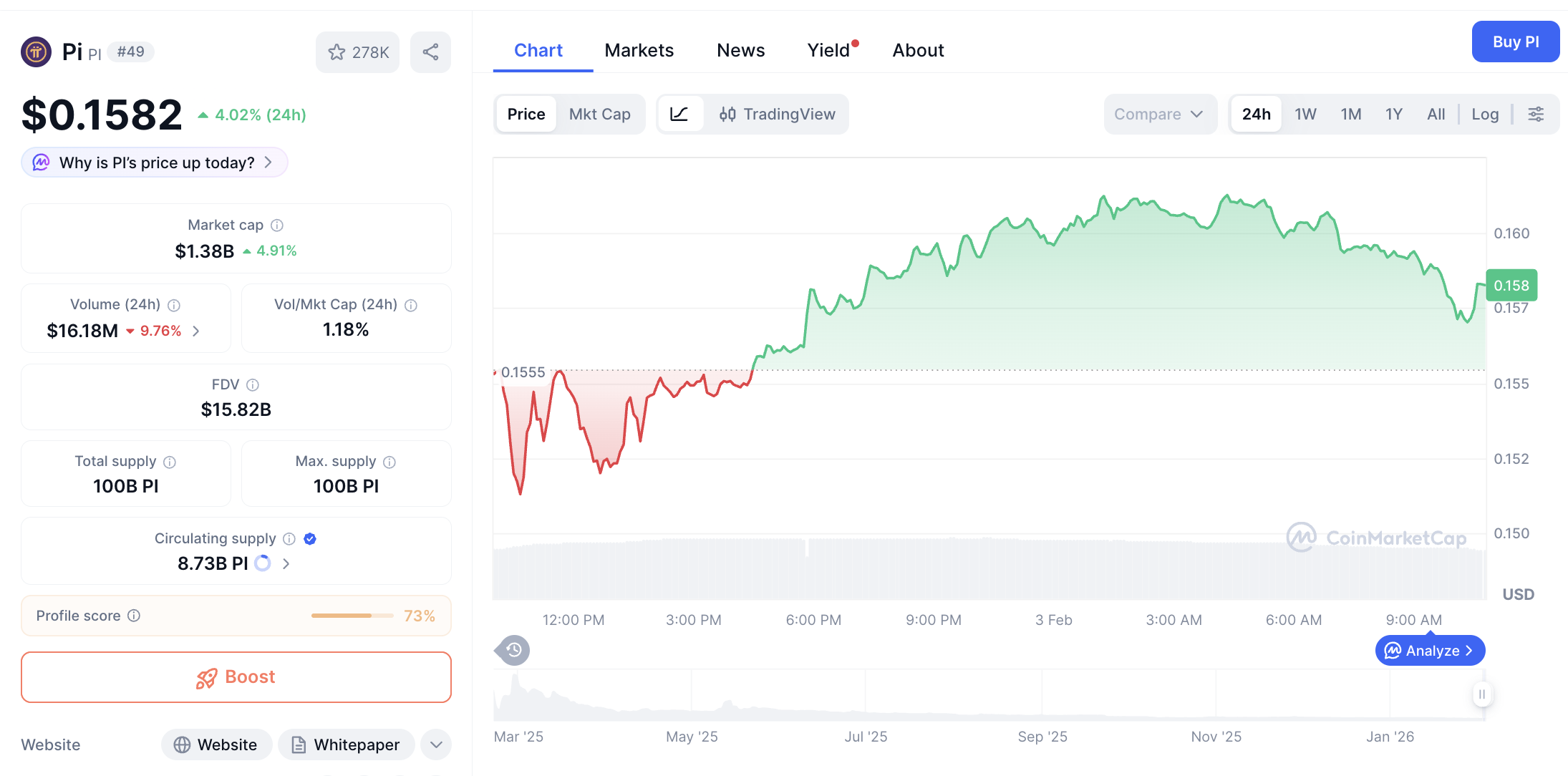This screenshot has width=1568, height=776.
Task: Click the Buy PI button
Action: pyautogui.click(x=1516, y=42)
